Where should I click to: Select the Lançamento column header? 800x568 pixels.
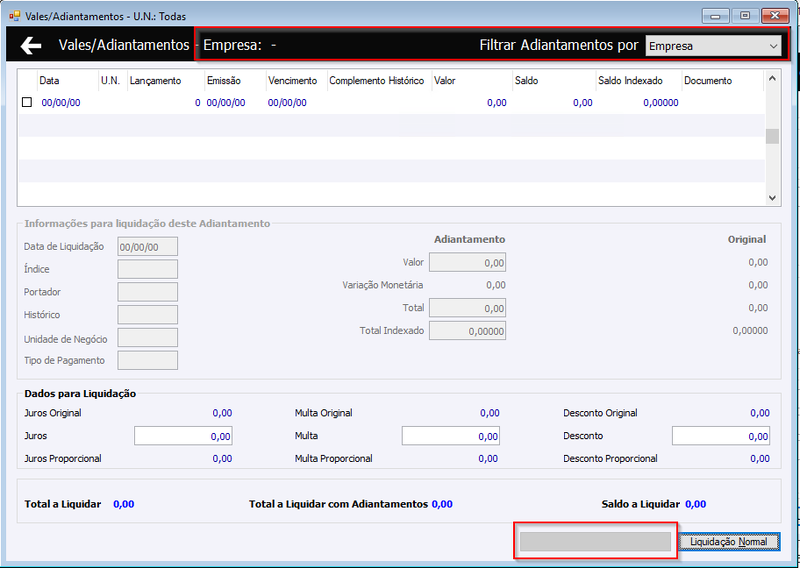(155, 81)
